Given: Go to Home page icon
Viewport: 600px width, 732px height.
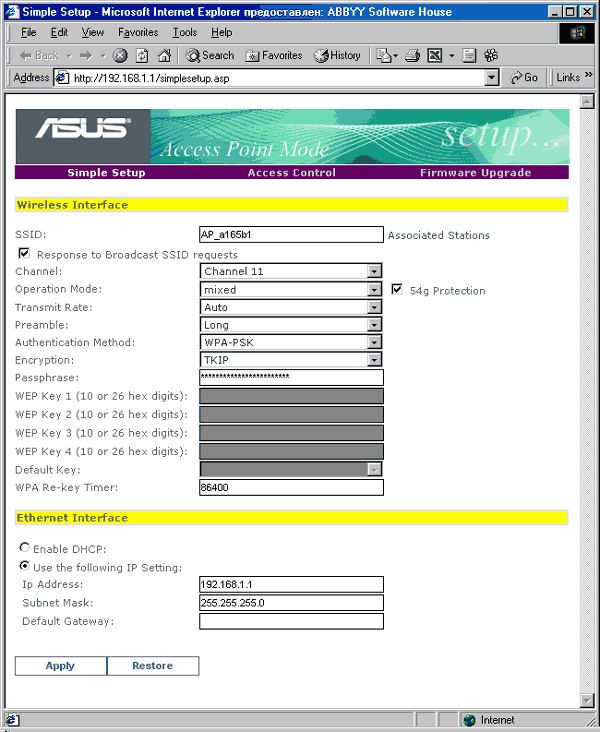Looking at the screenshot, I should [x=164, y=56].
